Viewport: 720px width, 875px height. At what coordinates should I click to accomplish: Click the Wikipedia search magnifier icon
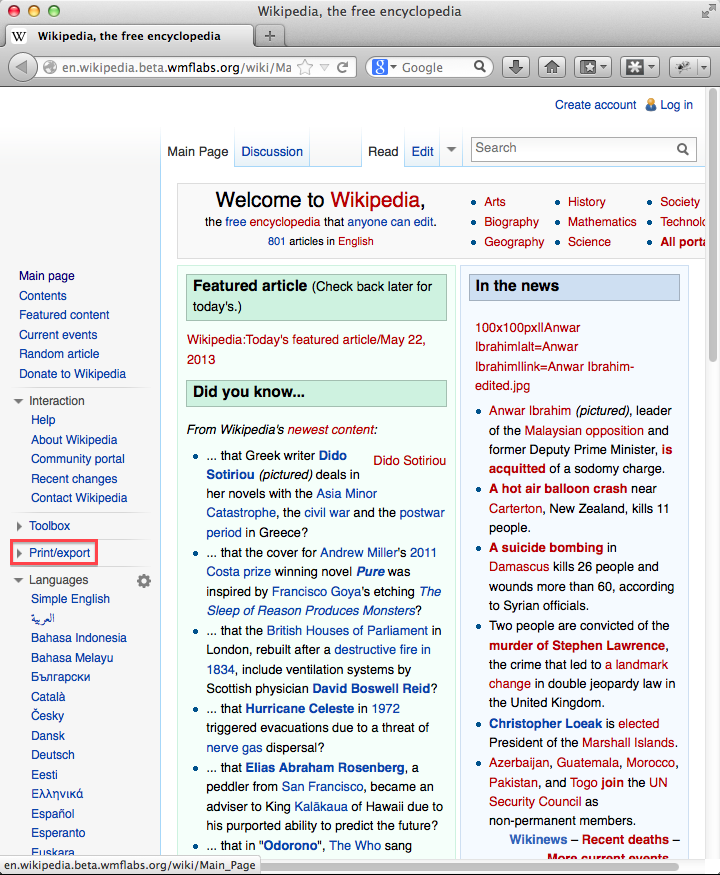click(x=684, y=149)
